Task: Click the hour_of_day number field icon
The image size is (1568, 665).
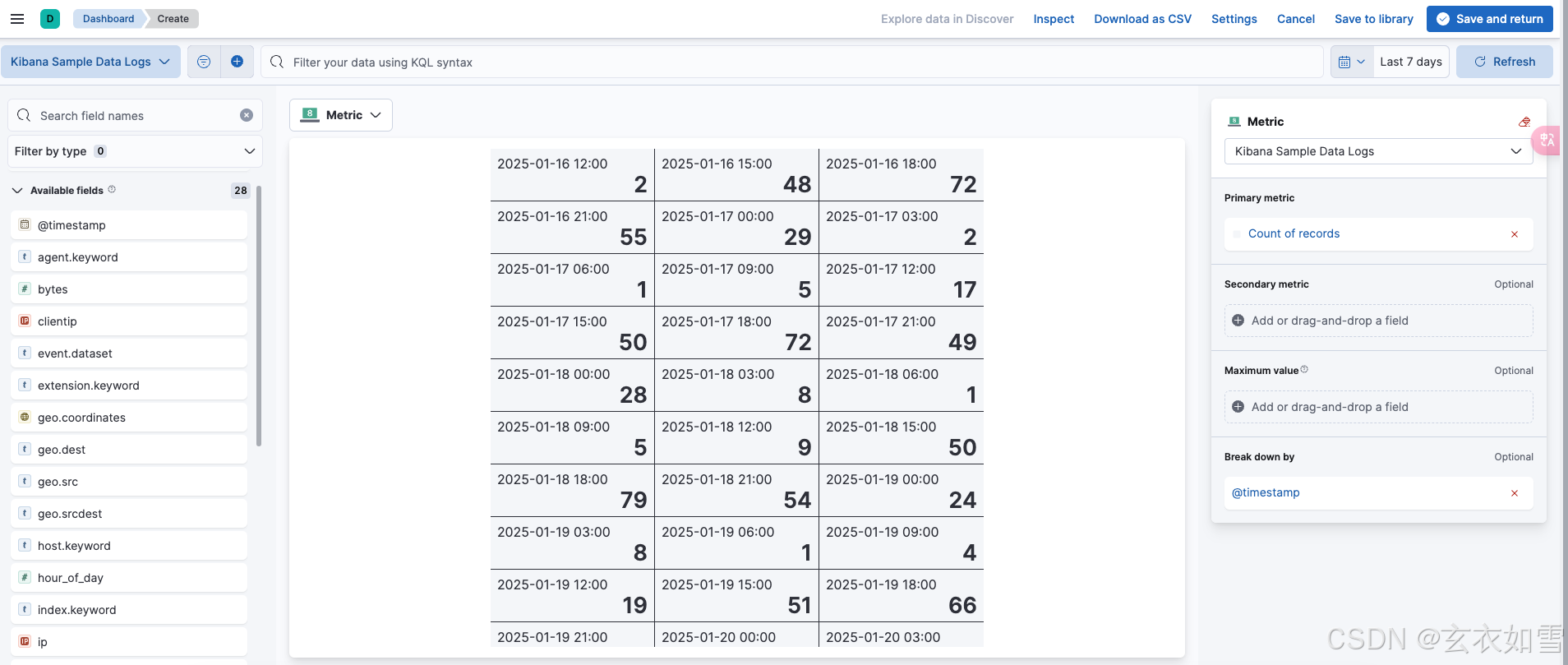Action: 25,577
